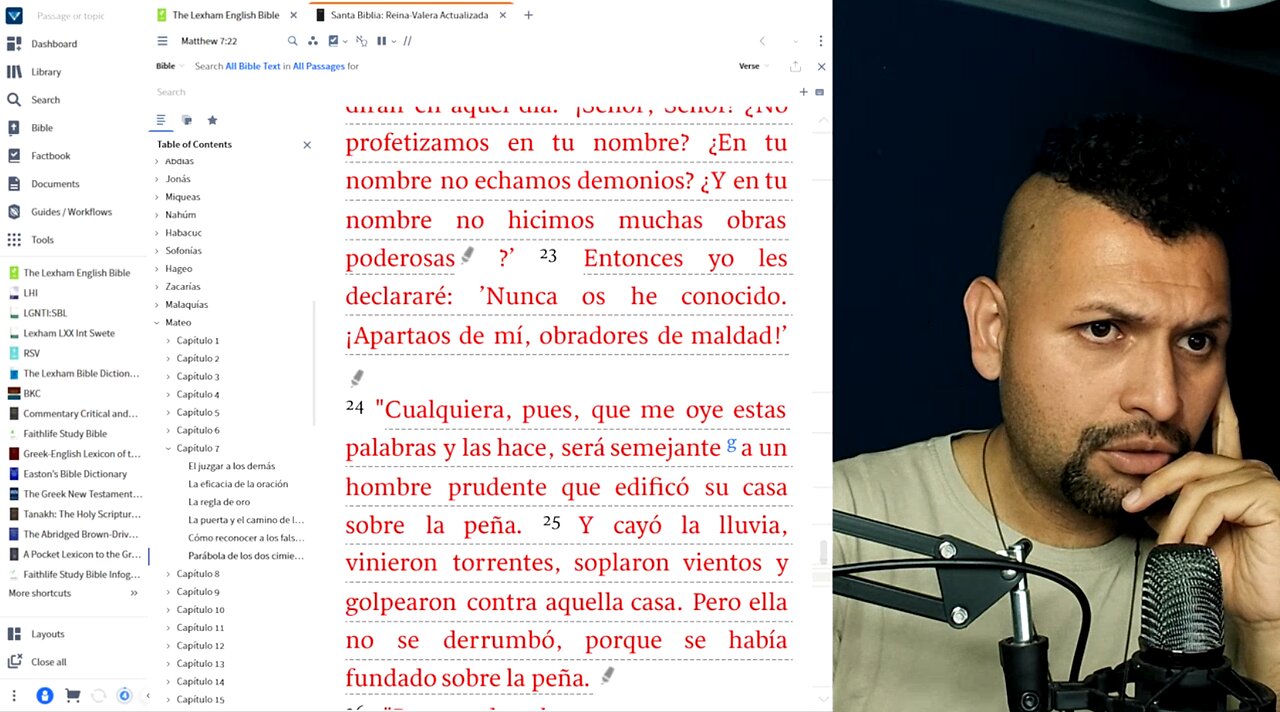Click footnote marker g after 'semejante'

pyautogui.click(x=731, y=443)
